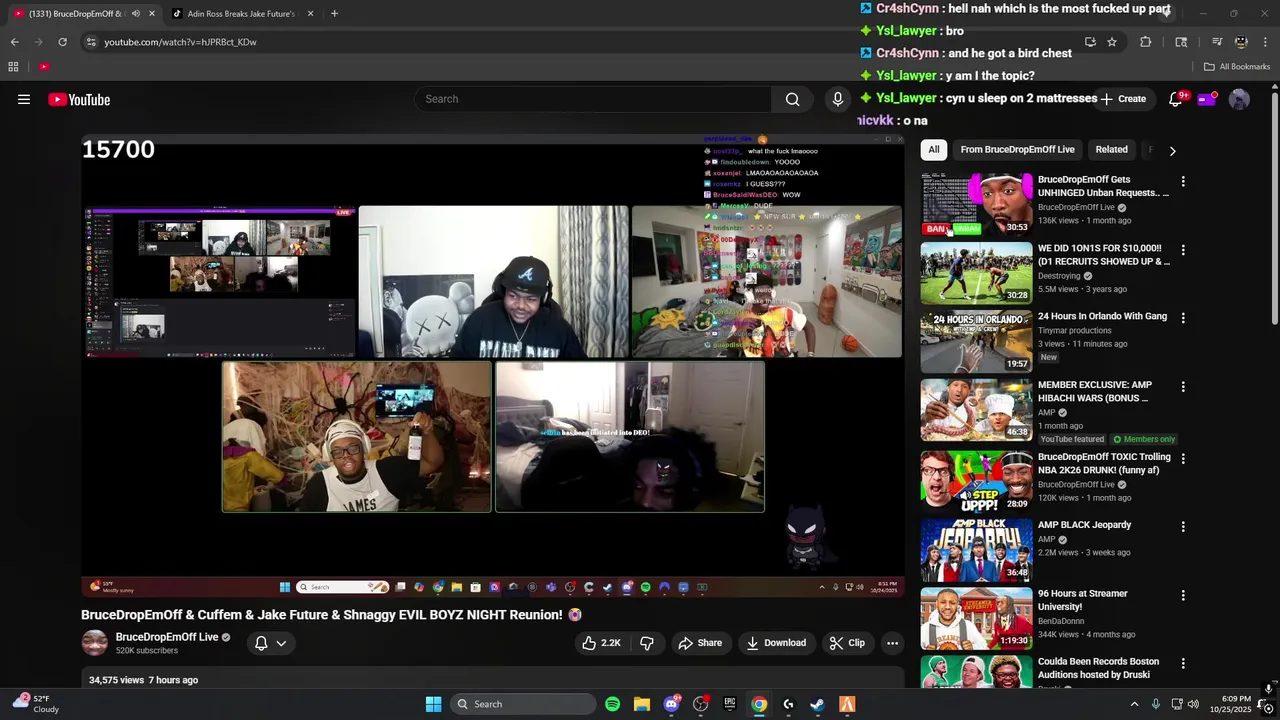Screen dimensions: 1280x720
Task: Mute the playing YouTube tab audio
Action: coord(135,13)
